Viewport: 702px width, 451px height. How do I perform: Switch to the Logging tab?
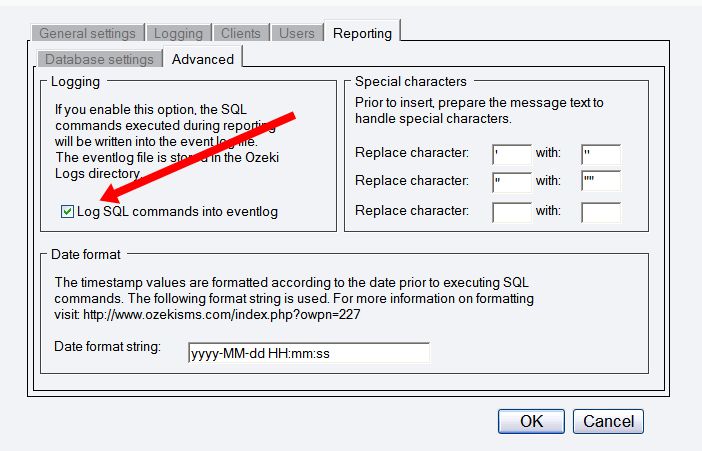pyautogui.click(x=179, y=33)
